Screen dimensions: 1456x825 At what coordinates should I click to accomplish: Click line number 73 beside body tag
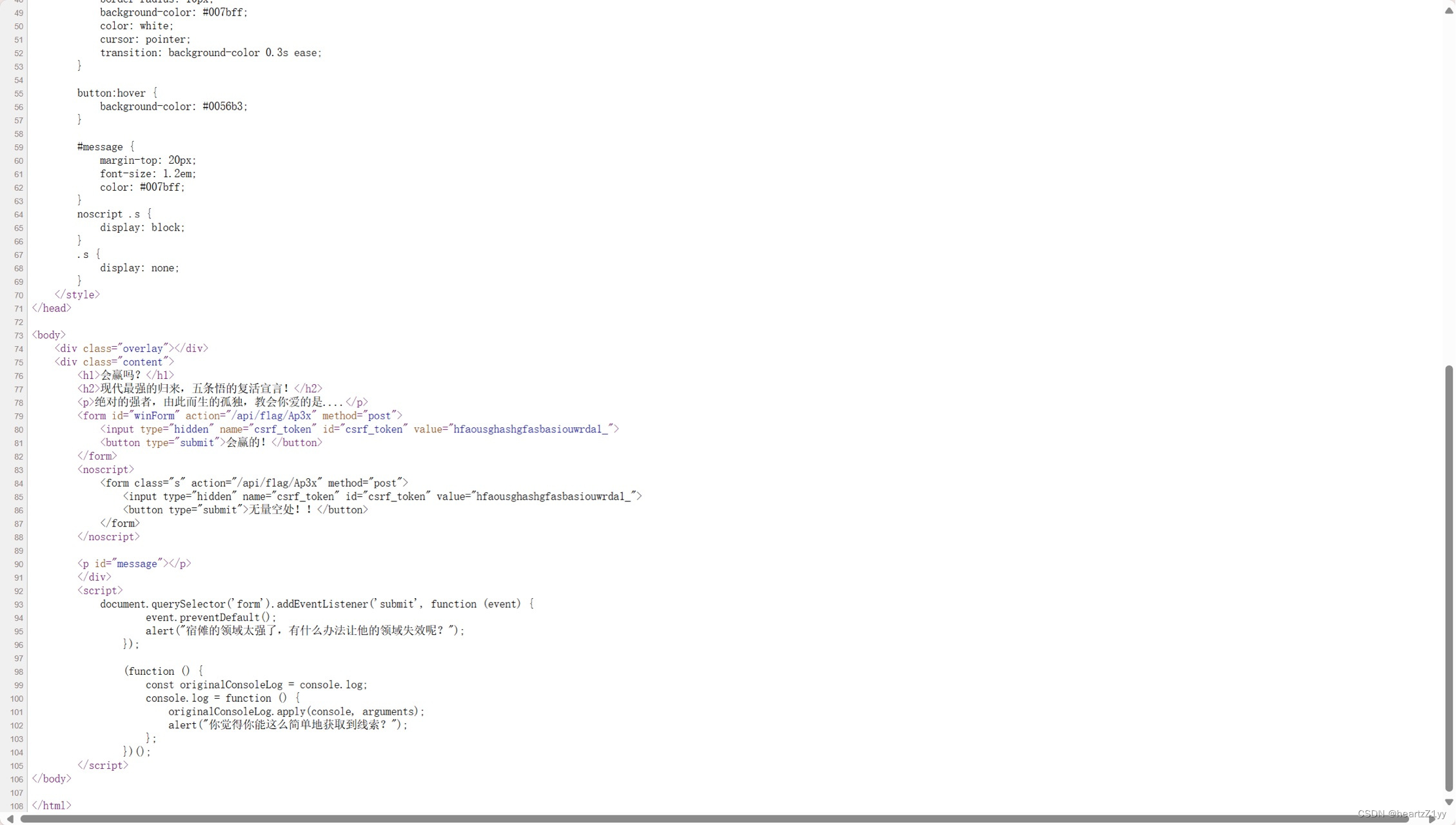(x=18, y=335)
